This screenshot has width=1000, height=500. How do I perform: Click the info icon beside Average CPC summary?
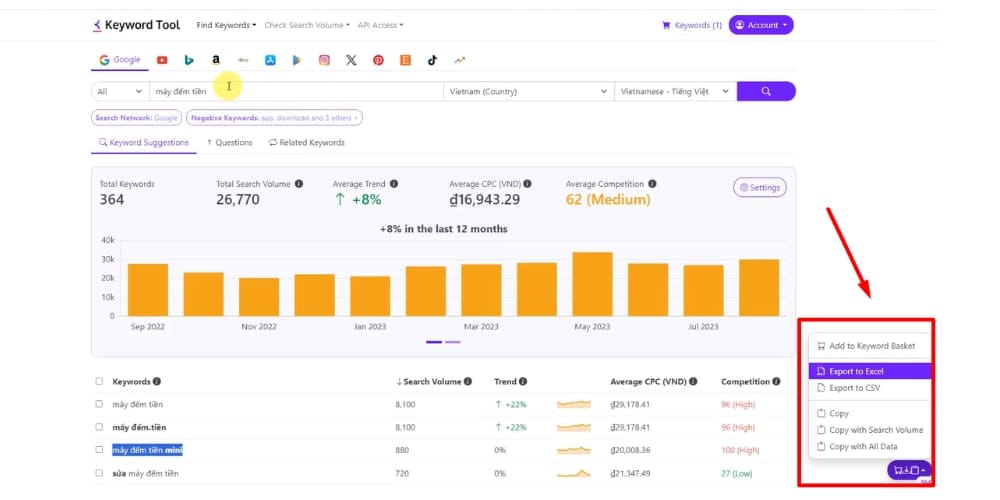click(x=527, y=184)
